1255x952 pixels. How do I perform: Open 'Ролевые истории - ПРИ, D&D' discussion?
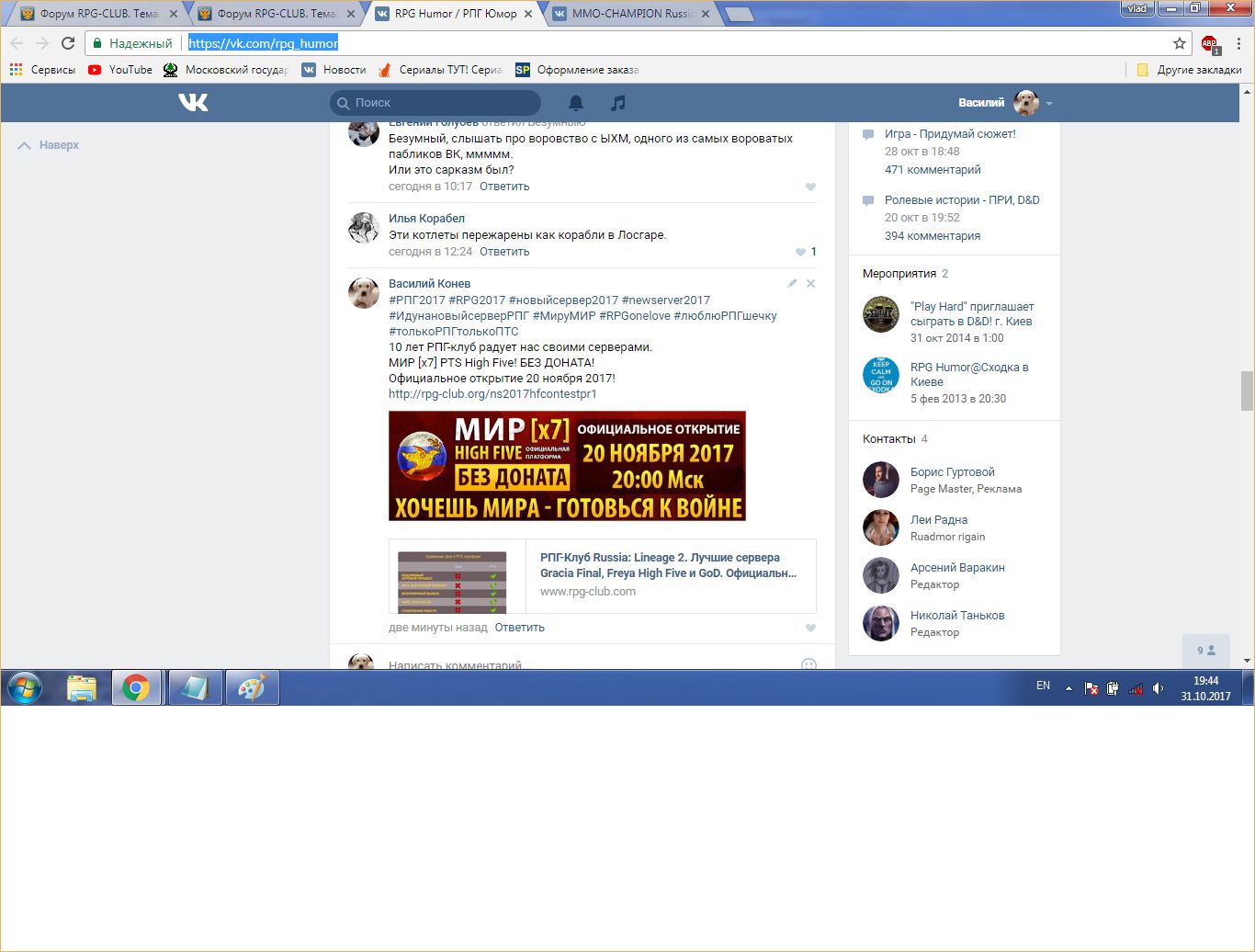(962, 200)
